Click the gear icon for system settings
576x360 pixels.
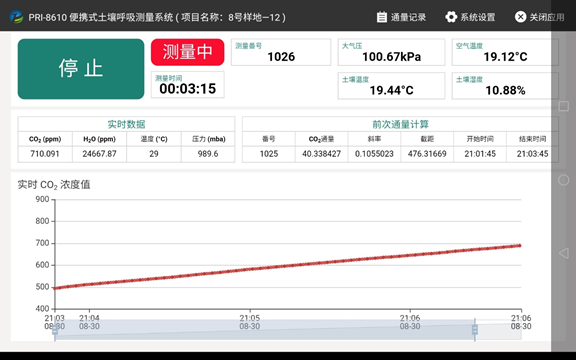[451, 17]
